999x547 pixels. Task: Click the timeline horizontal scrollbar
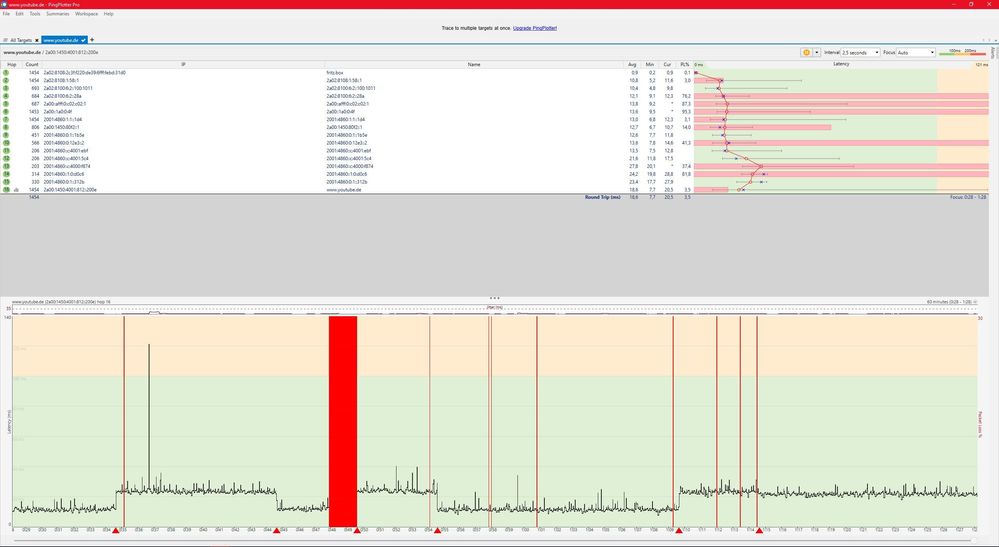pyautogui.click(x=494, y=541)
